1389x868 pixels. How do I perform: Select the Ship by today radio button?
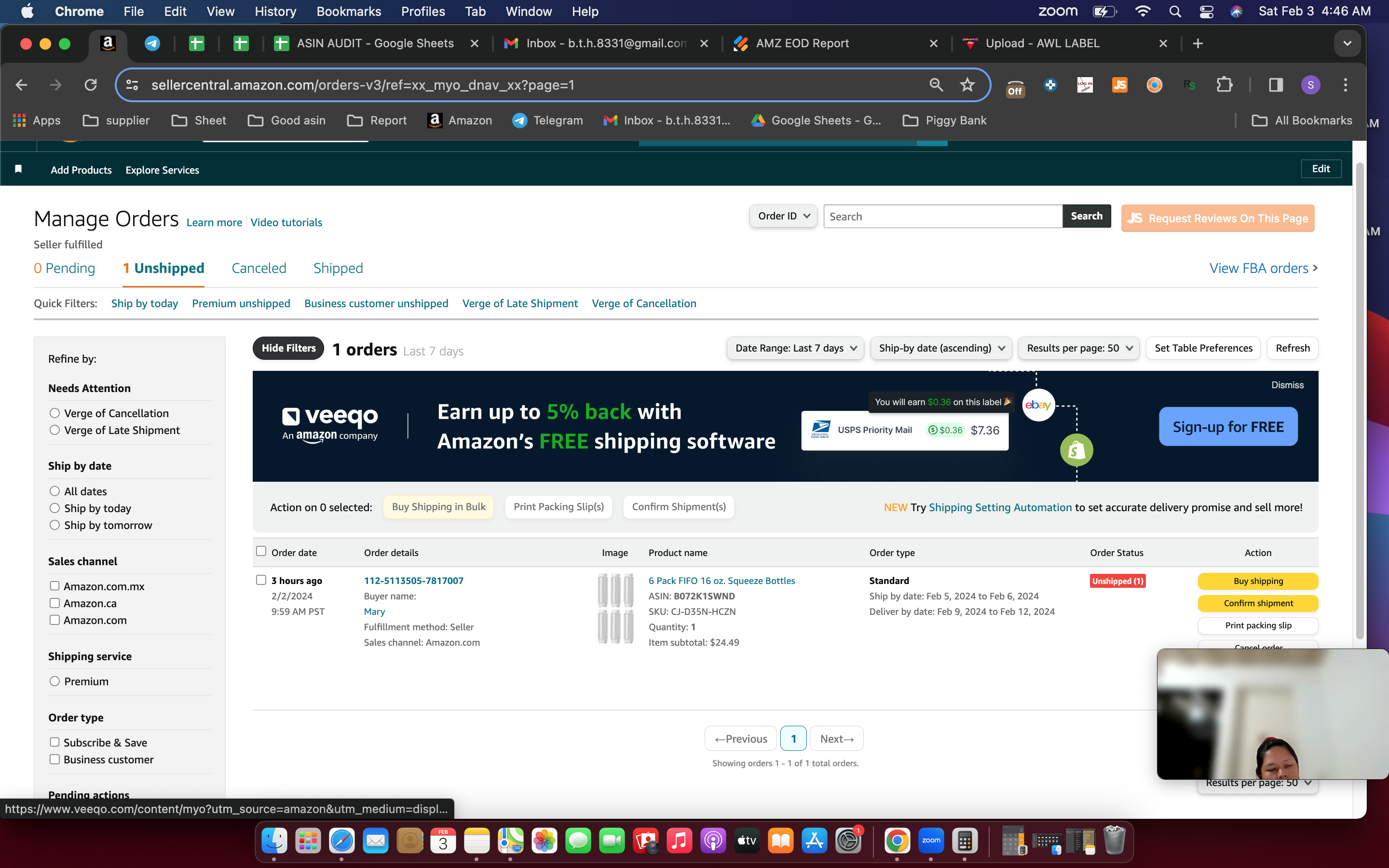click(54, 508)
